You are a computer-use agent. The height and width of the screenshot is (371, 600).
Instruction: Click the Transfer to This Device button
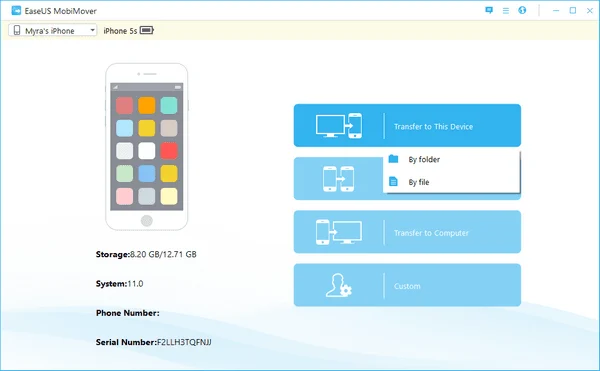(407, 125)
